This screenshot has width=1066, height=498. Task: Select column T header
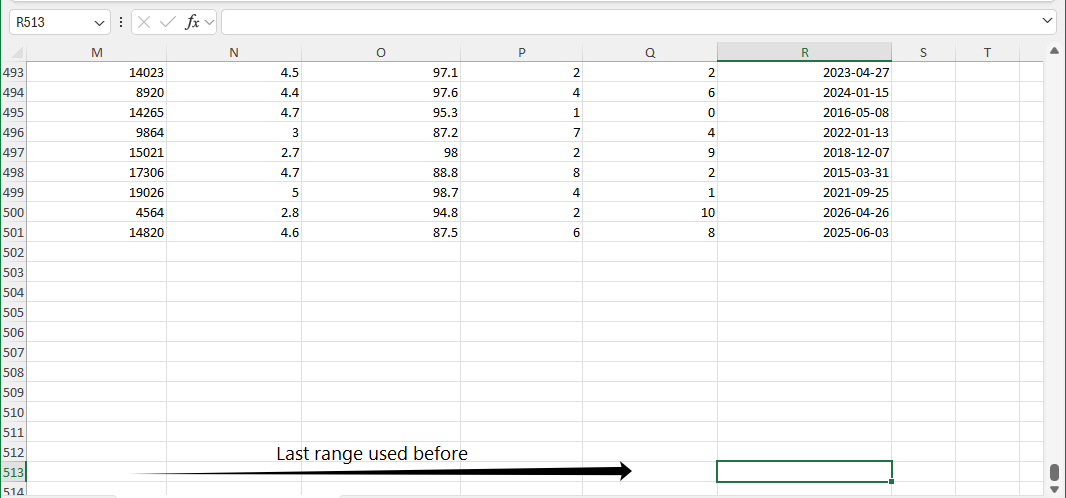point(987,52)
